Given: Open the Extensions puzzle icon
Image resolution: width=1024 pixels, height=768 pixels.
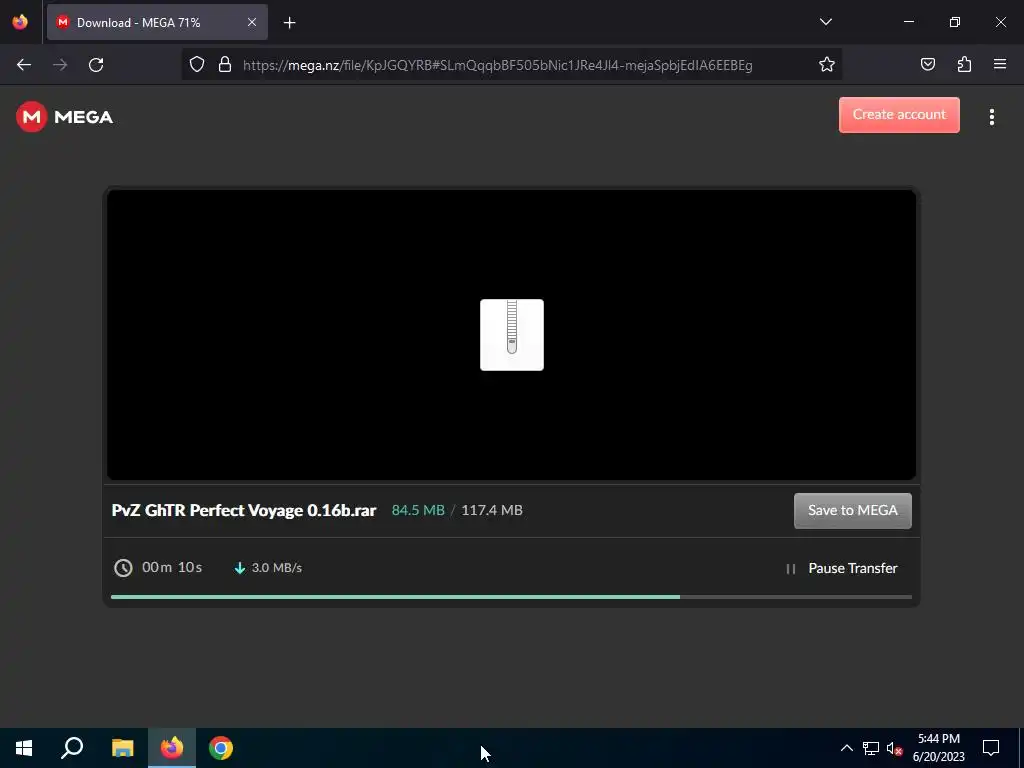Looking at the screenshot, I should (964, 65).
